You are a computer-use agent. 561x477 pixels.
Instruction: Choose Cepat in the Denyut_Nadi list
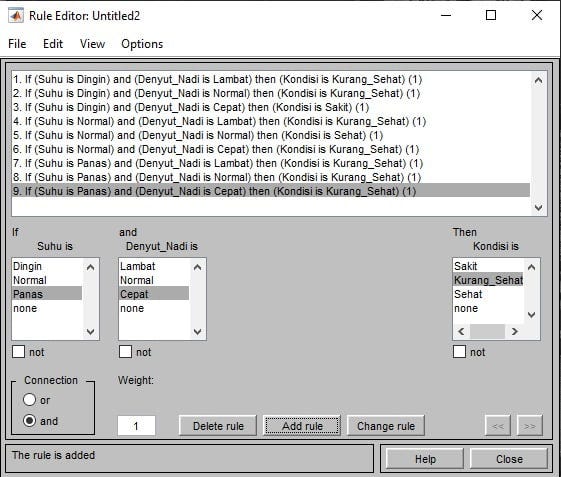[154, 294]
